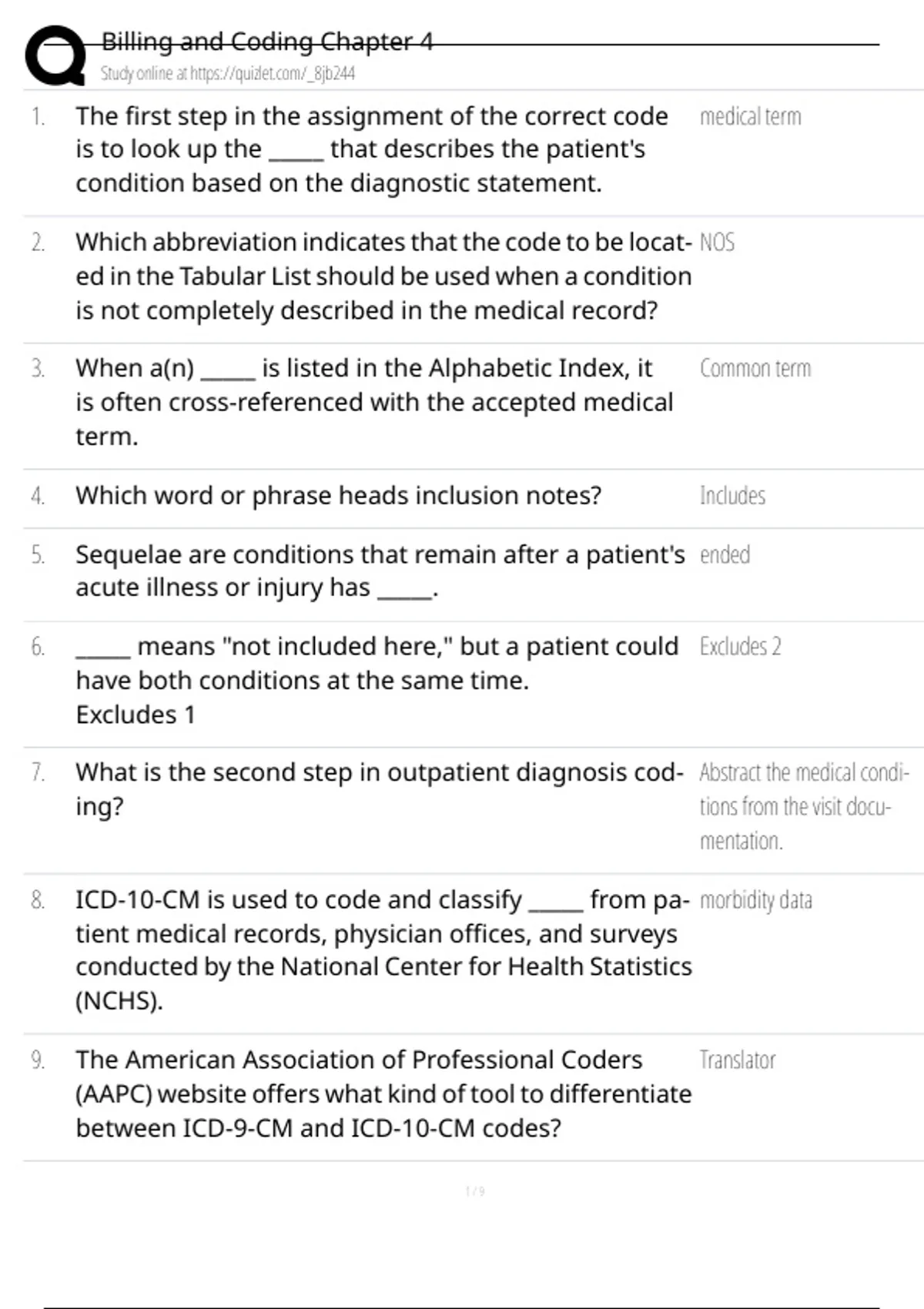
Task: Click question number 1
Action: coord(38,117)
